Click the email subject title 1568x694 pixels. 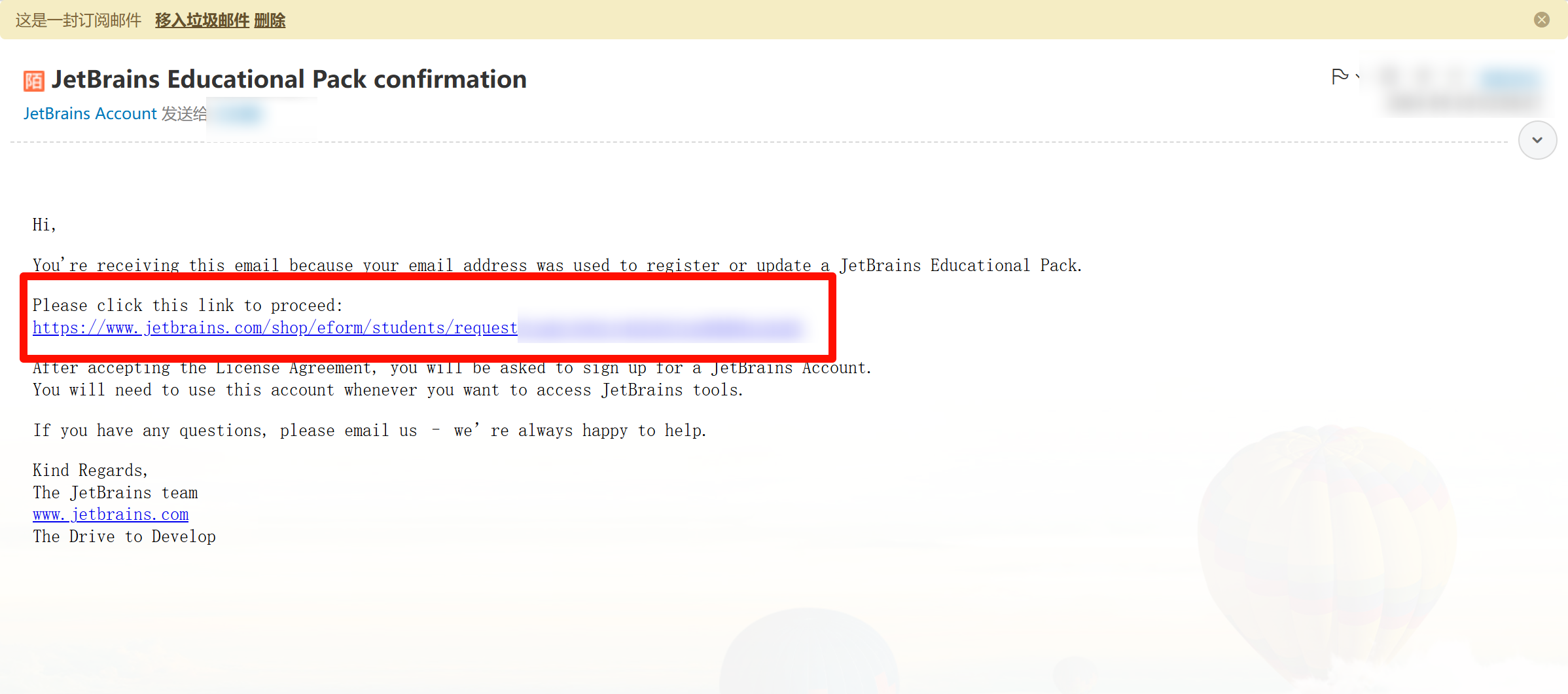point(289,79)
